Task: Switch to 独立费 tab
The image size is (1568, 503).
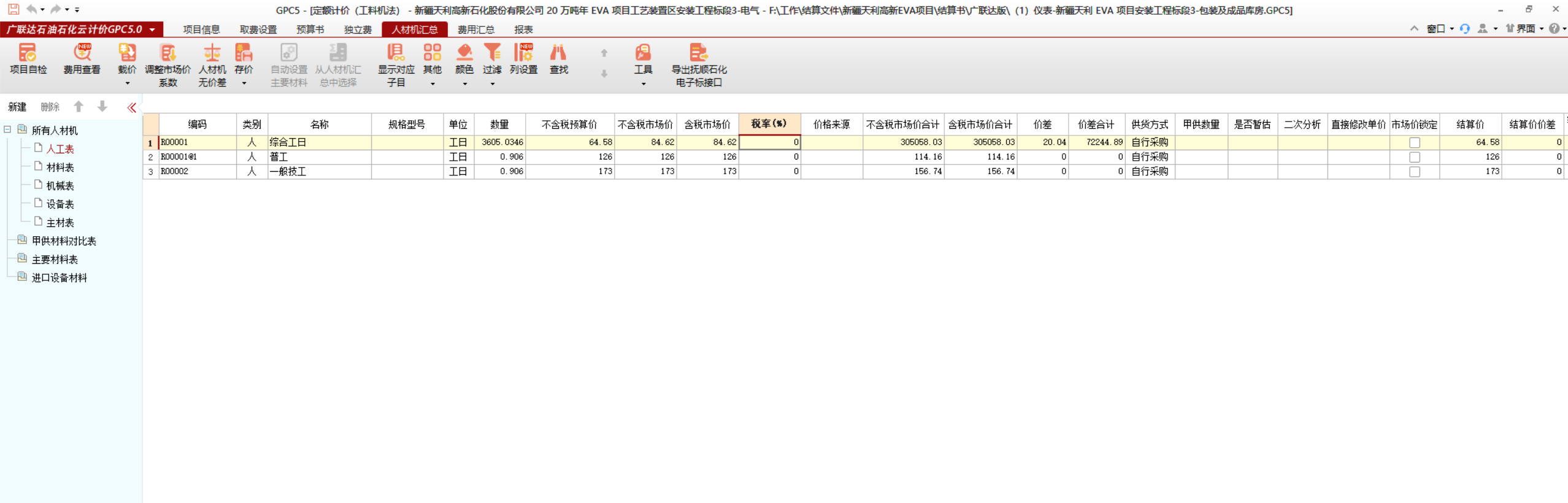Action: [x=358, y=29]
